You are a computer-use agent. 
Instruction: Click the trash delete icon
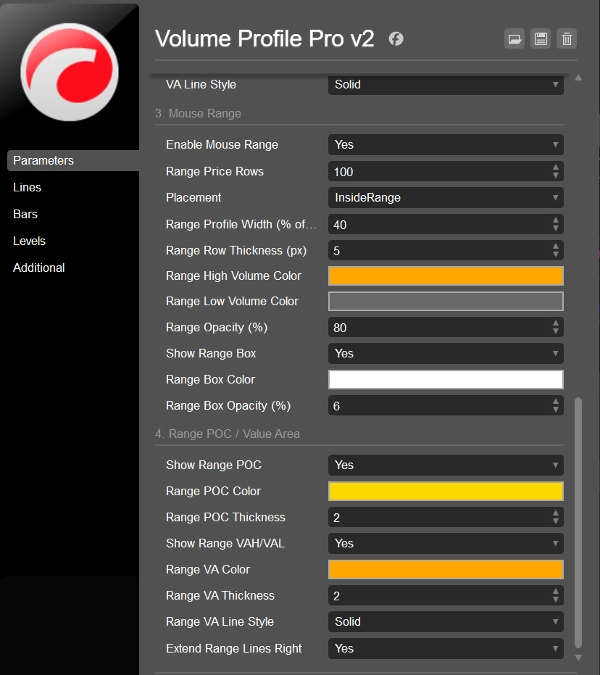tap(567, 39)
